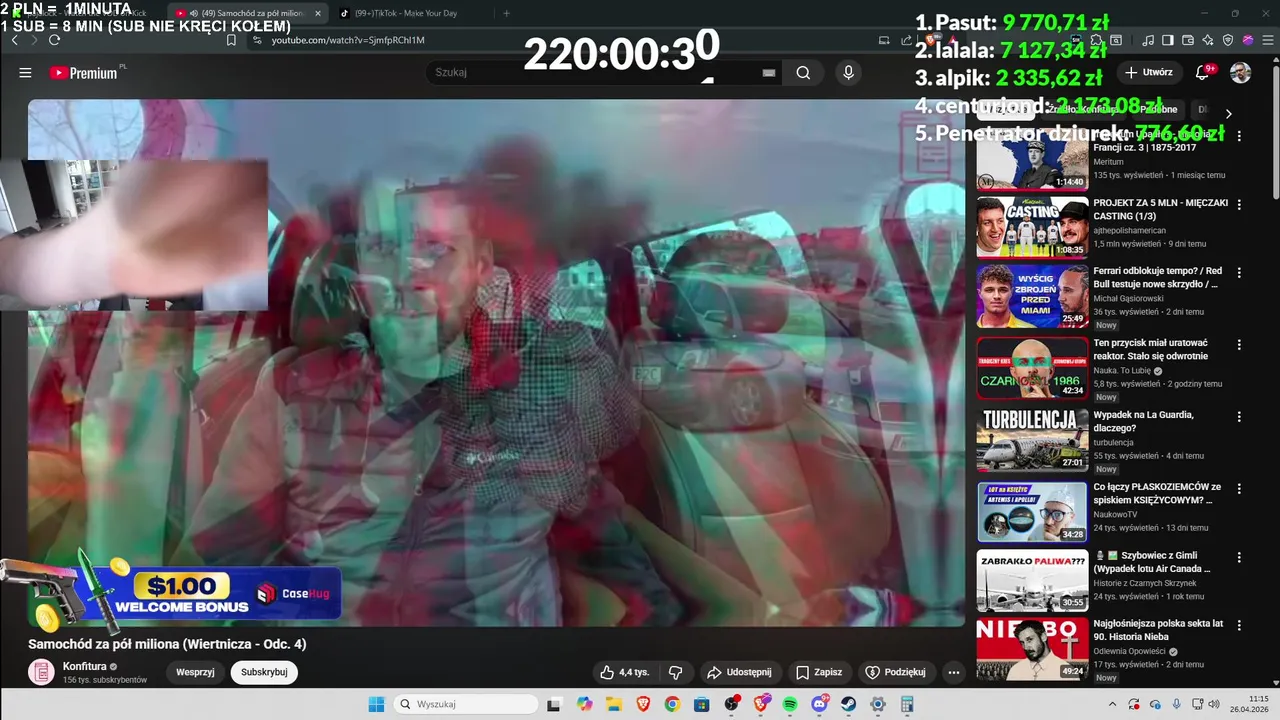The image size is (1280, 720).
Task: Open Konfitura channel avatar
Action: tap(41, 672)
